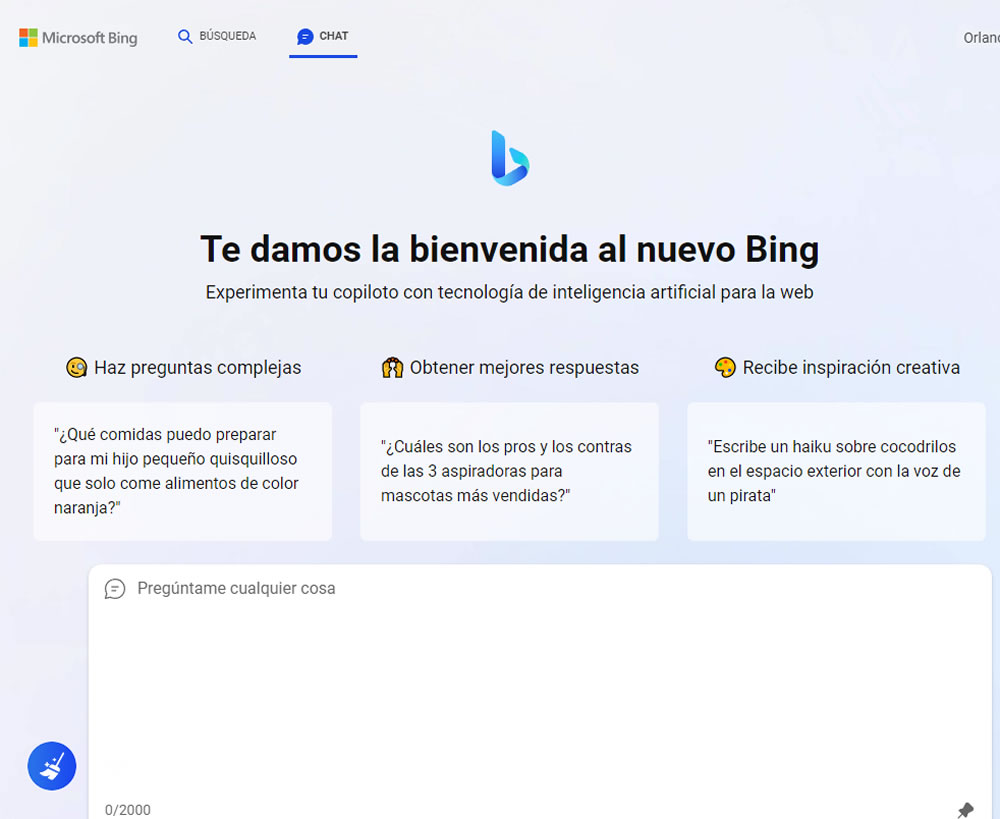Click the magnifying glass icon beside BÚSQUEDA
This screenshot has height=819, width=1000.
pyautogui.click(x=185, y=37)
